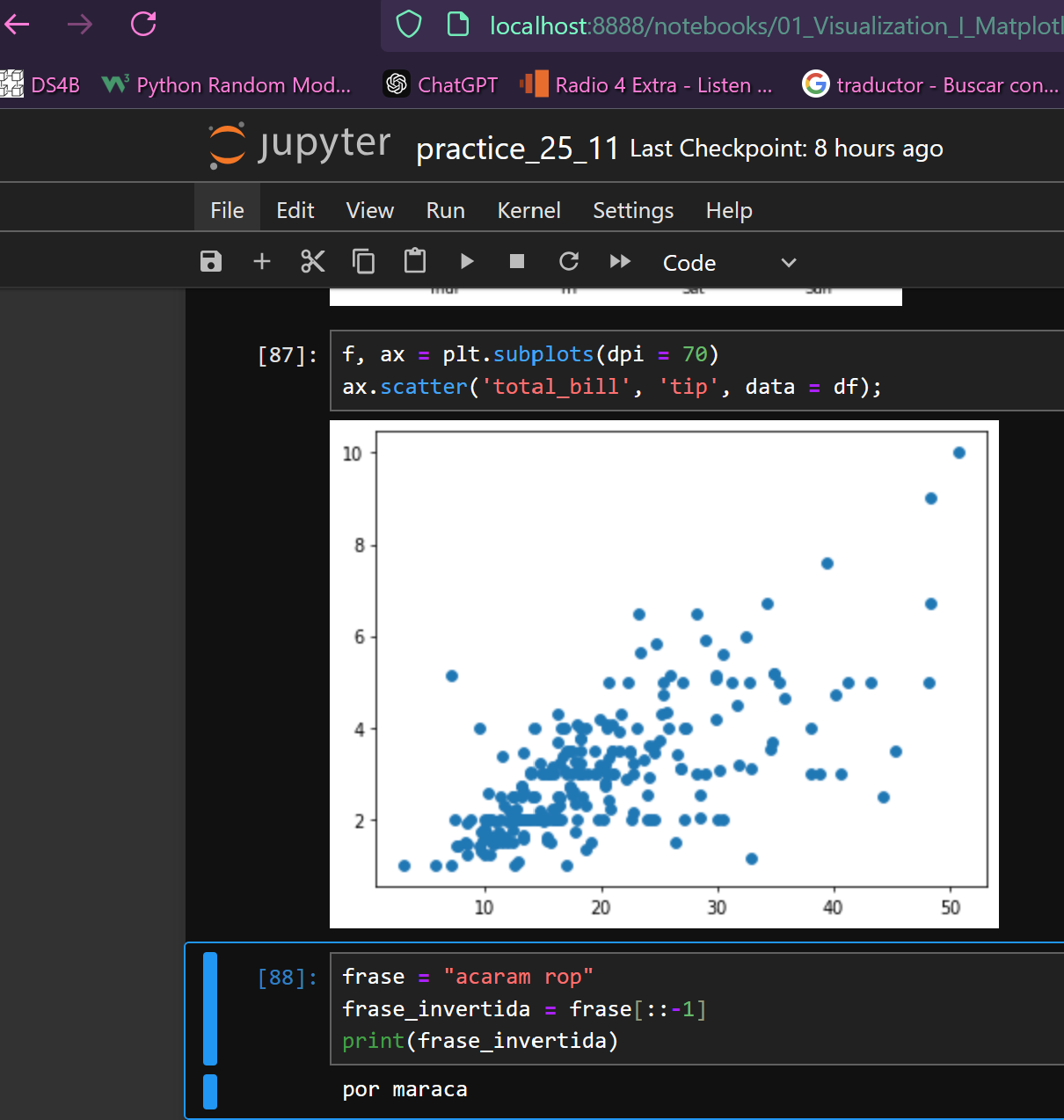Open the File menu
1064x1120 pixels.
pos(227,210)
